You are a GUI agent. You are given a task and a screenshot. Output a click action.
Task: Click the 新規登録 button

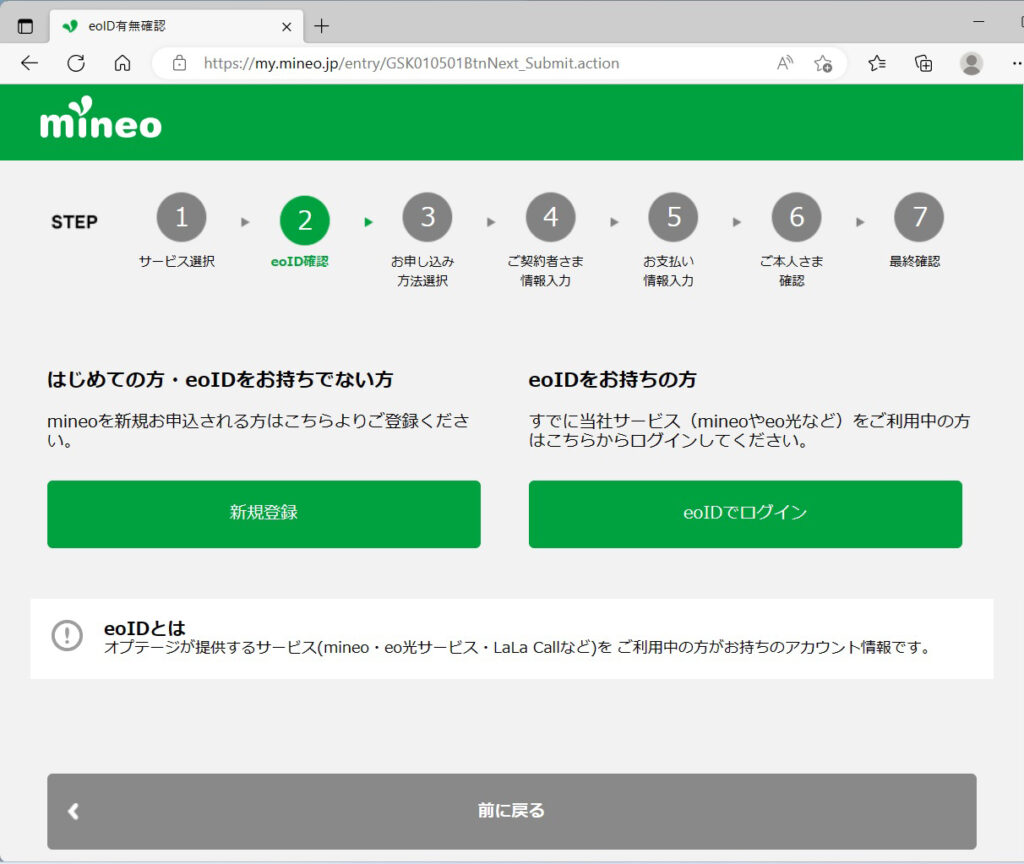click(x=264, y=514)
